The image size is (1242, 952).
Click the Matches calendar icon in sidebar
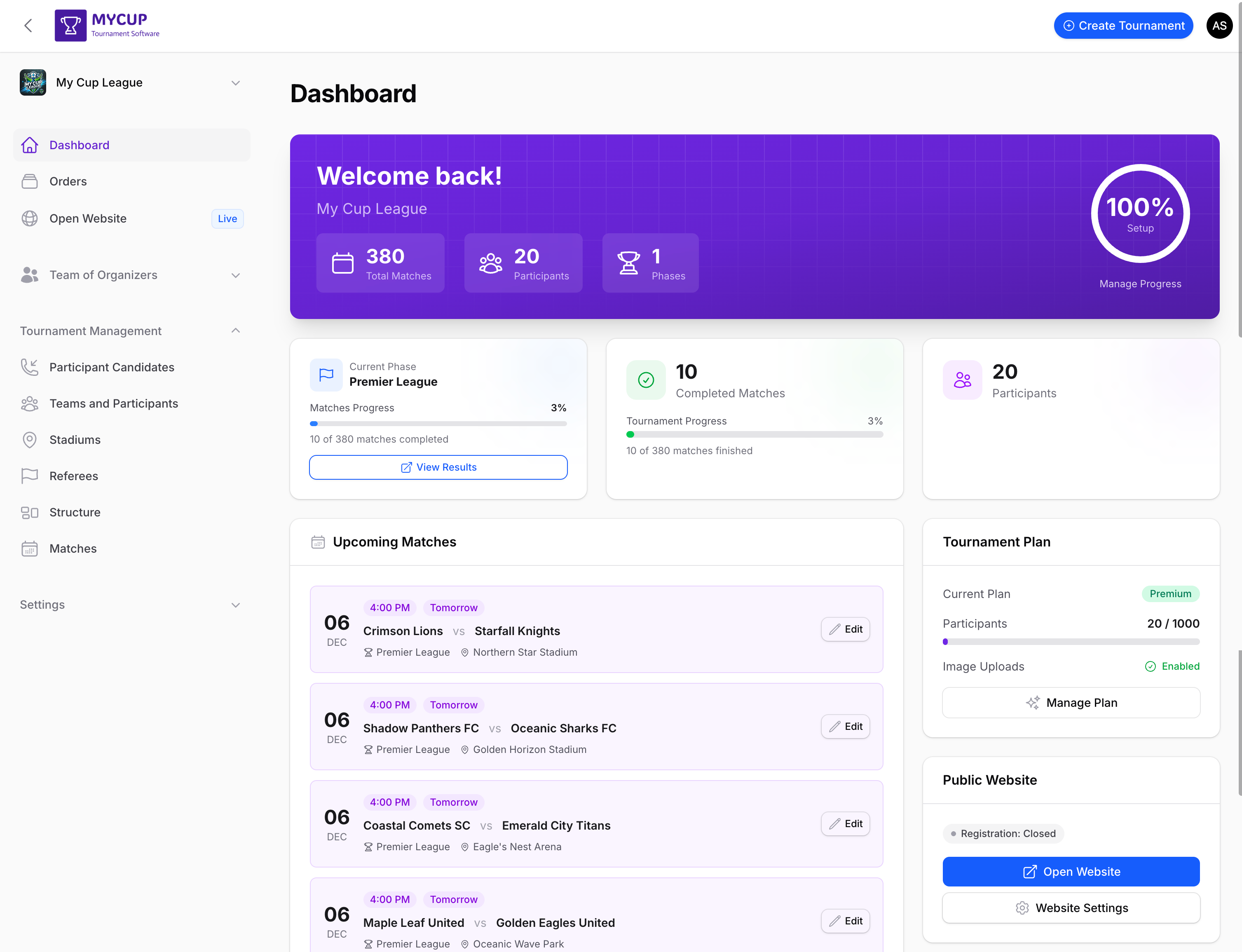[30, 549]
